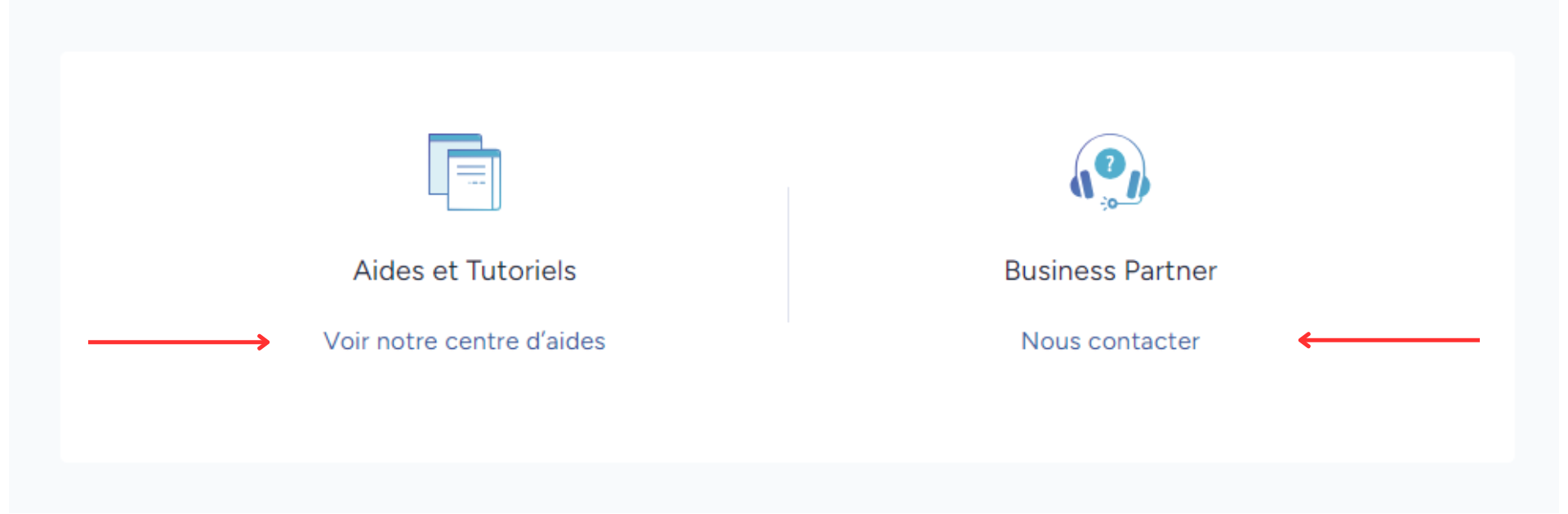The height and width of the screenshot is (514, 1568).
Task: Click the stacked documents icon above Aides et Tutoriels
Action: [x=465, y=172]
